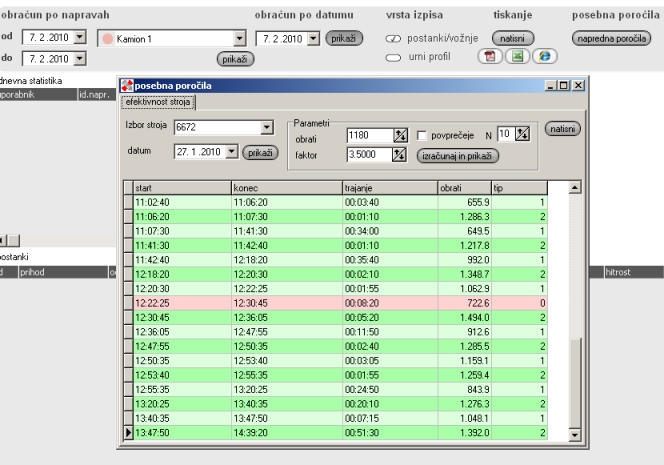
Task: Click current-row arrow marker at 13:47:50
Action: coord(128,432)
